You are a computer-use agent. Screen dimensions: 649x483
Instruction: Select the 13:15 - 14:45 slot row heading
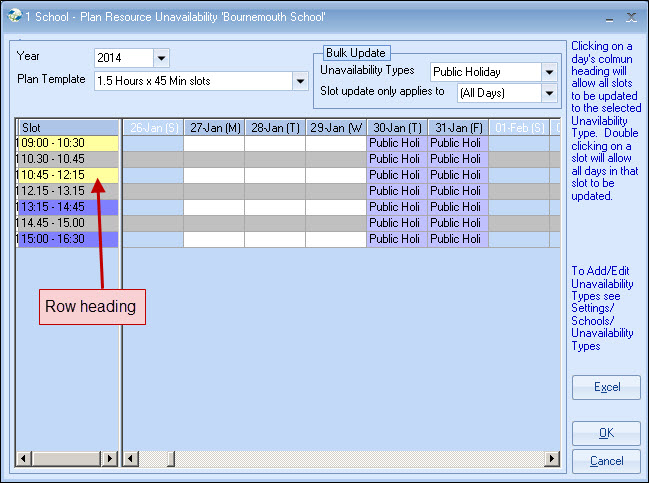point(67,207)
